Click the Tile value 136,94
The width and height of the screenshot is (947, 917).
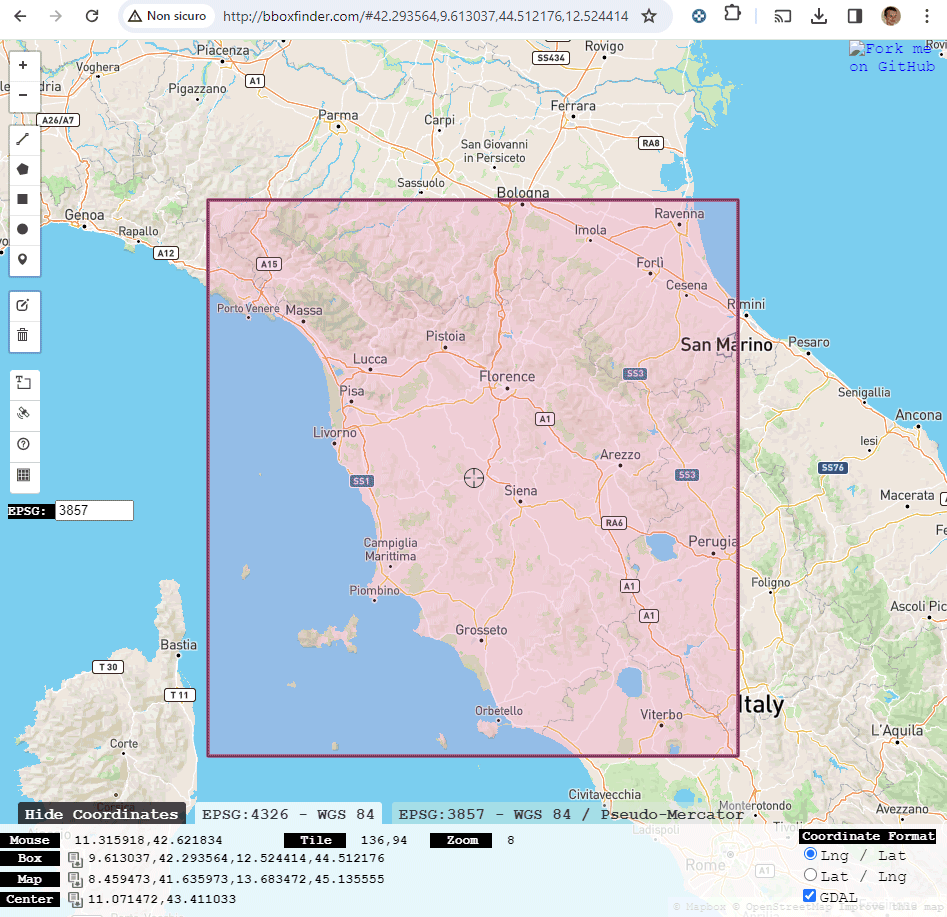384,840
